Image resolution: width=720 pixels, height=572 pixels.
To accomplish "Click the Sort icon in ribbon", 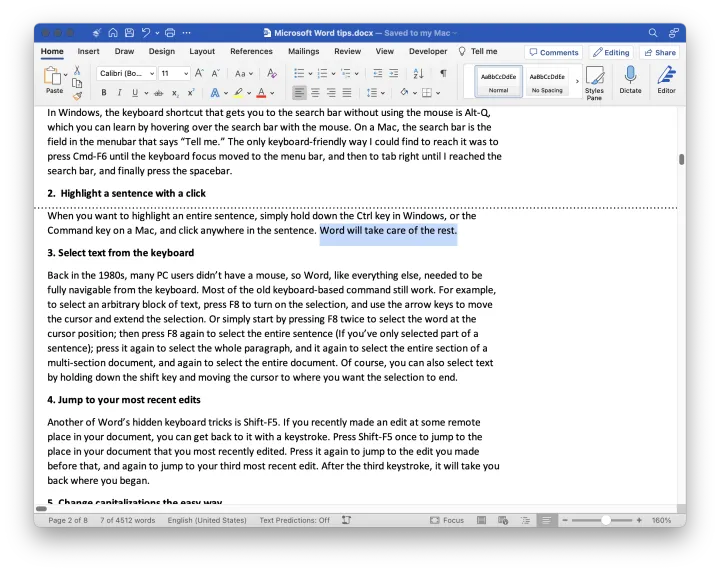I will pos(418,73).
